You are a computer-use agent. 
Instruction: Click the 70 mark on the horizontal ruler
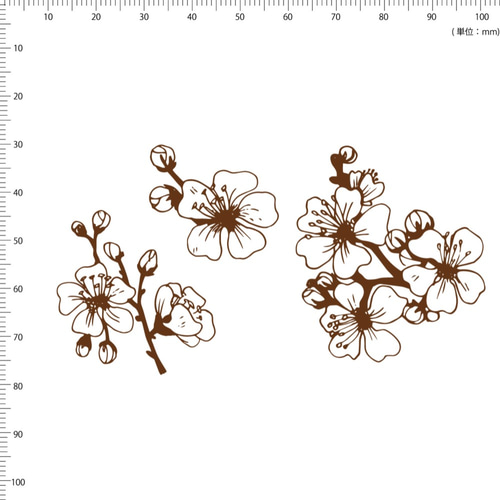point(336,17)
